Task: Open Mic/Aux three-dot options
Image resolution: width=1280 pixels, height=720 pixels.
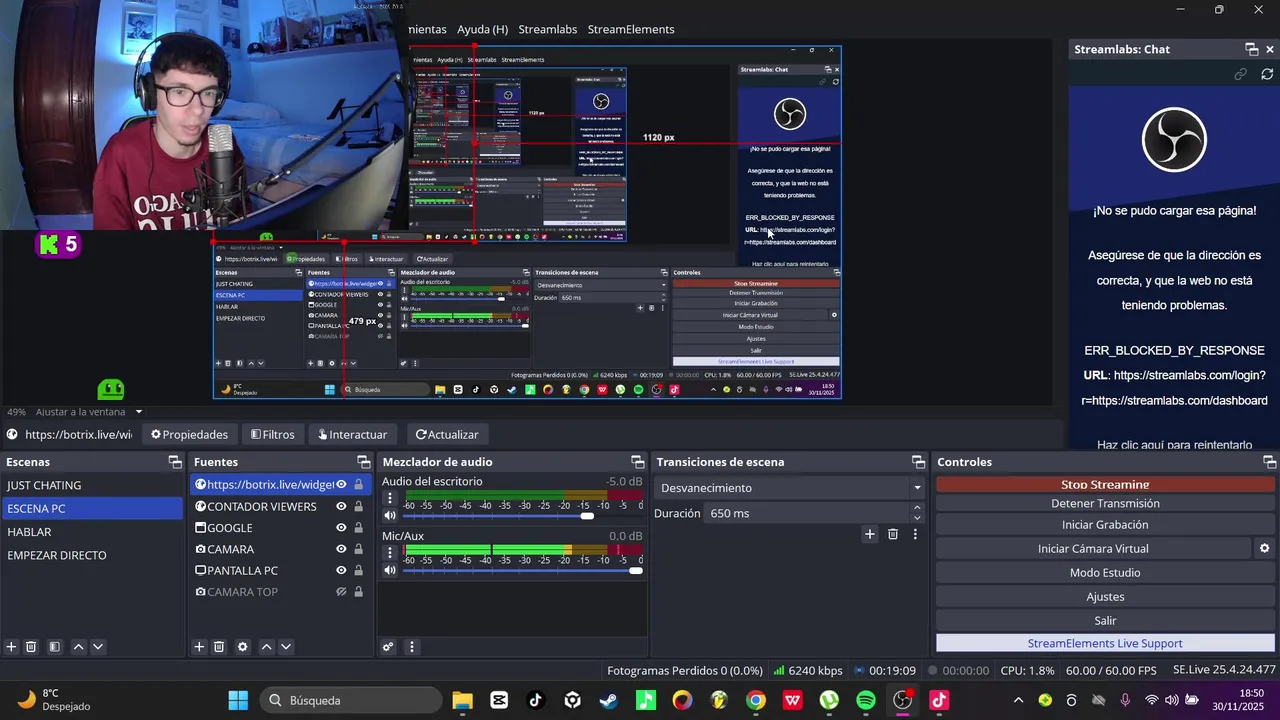Action: click(x=390, y=553)
